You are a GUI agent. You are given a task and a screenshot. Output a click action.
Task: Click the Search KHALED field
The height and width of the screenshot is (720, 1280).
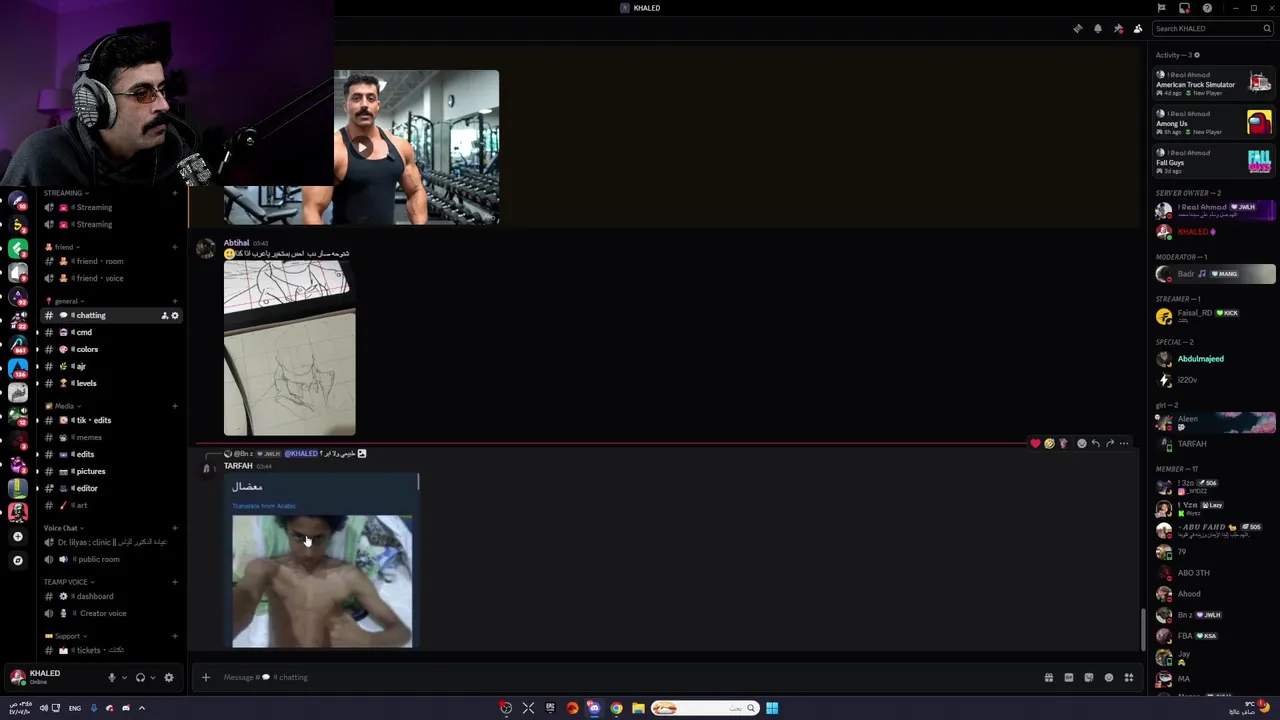pyautogui.click(x=1212, y=28)
